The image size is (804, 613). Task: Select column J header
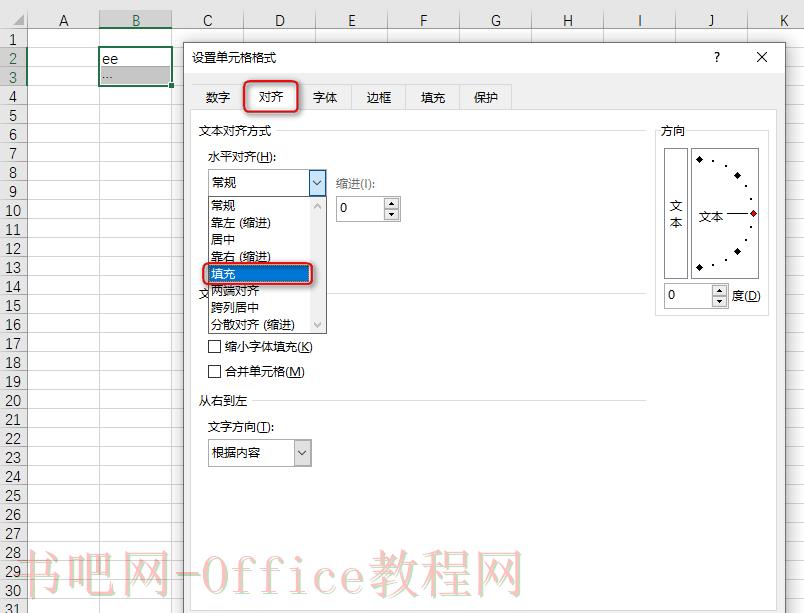click(711, 21)
